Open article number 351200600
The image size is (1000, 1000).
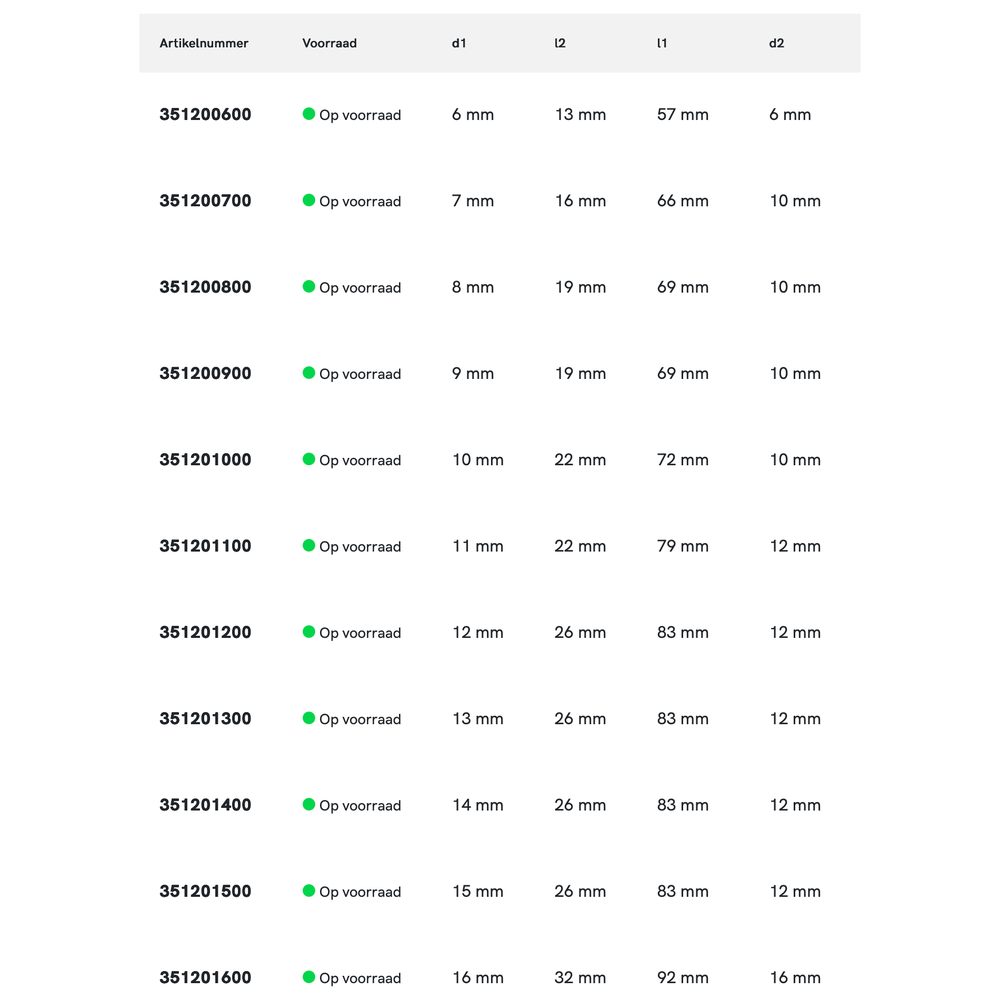[x=205, y=115]
